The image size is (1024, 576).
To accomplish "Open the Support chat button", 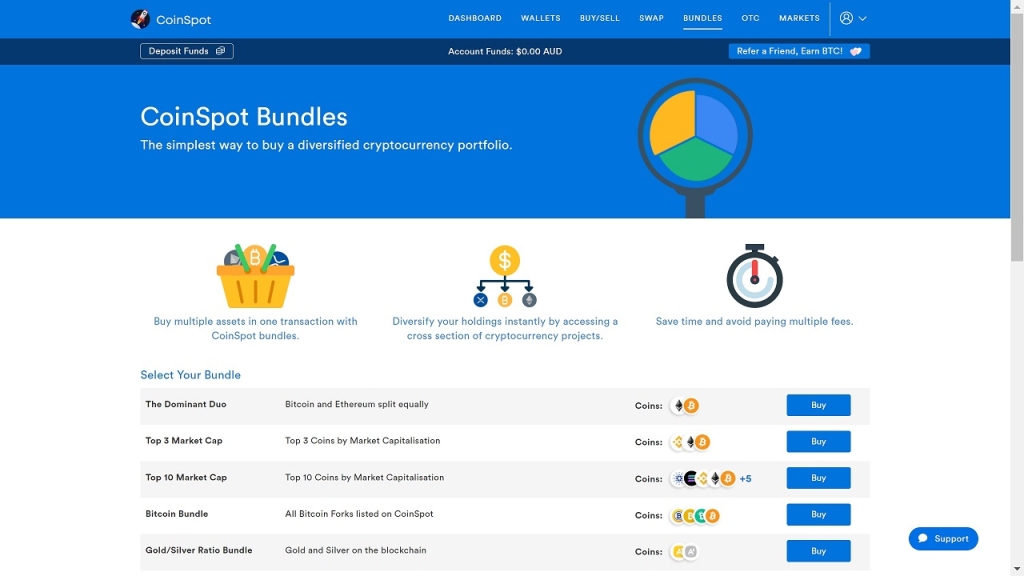I will click(x=943, y=539).
